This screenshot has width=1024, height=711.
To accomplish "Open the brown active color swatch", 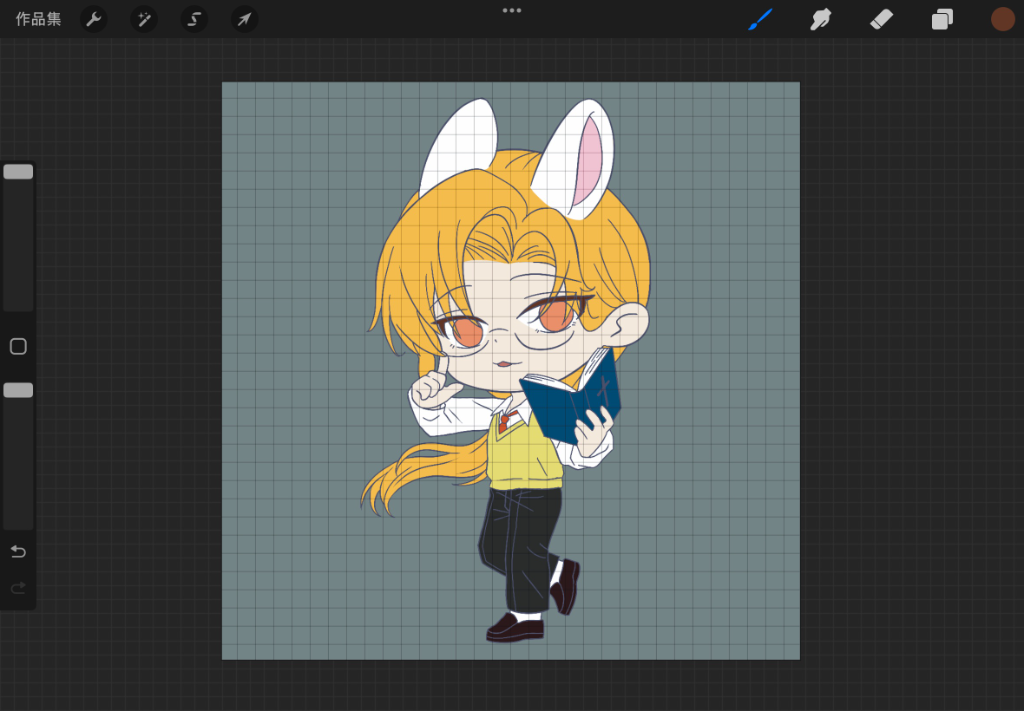I will [x=1002, y=19].
